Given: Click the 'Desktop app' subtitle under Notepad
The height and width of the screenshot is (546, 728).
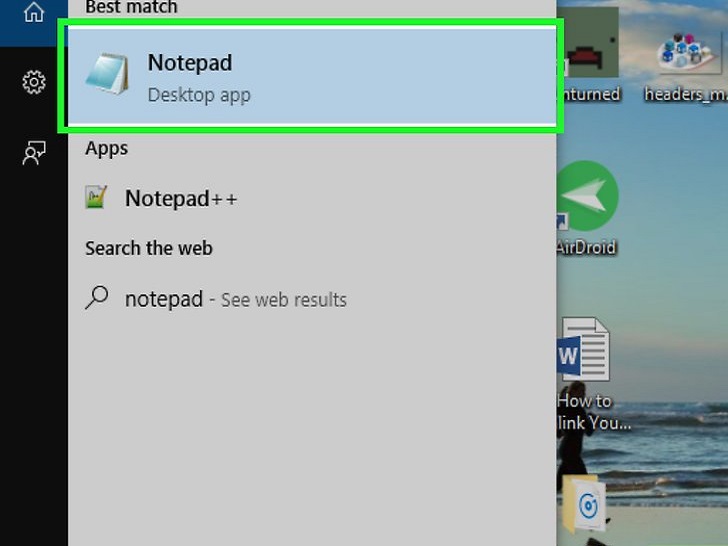Looking at the screenshot, I should (x=199, y=95).
